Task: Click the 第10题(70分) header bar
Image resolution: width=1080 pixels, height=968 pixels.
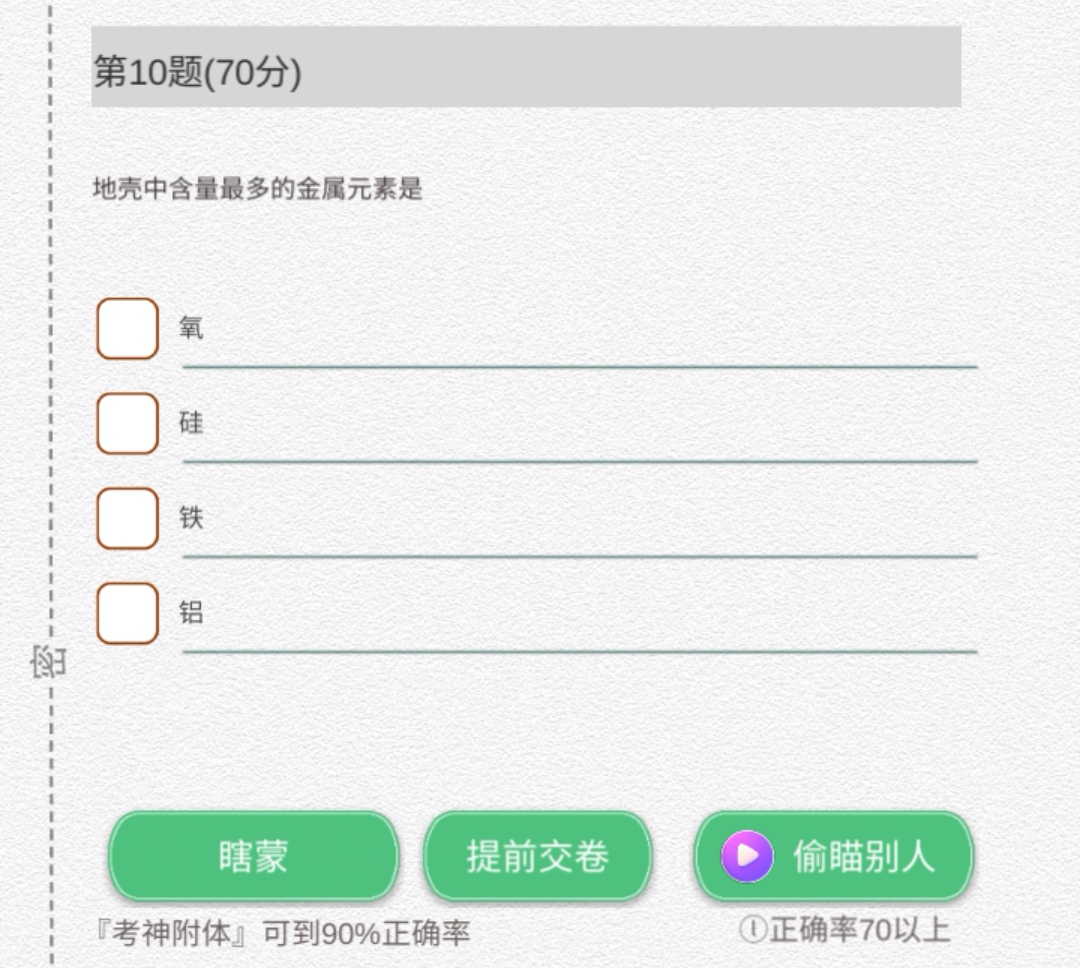Action: click(x=526, y=67)
